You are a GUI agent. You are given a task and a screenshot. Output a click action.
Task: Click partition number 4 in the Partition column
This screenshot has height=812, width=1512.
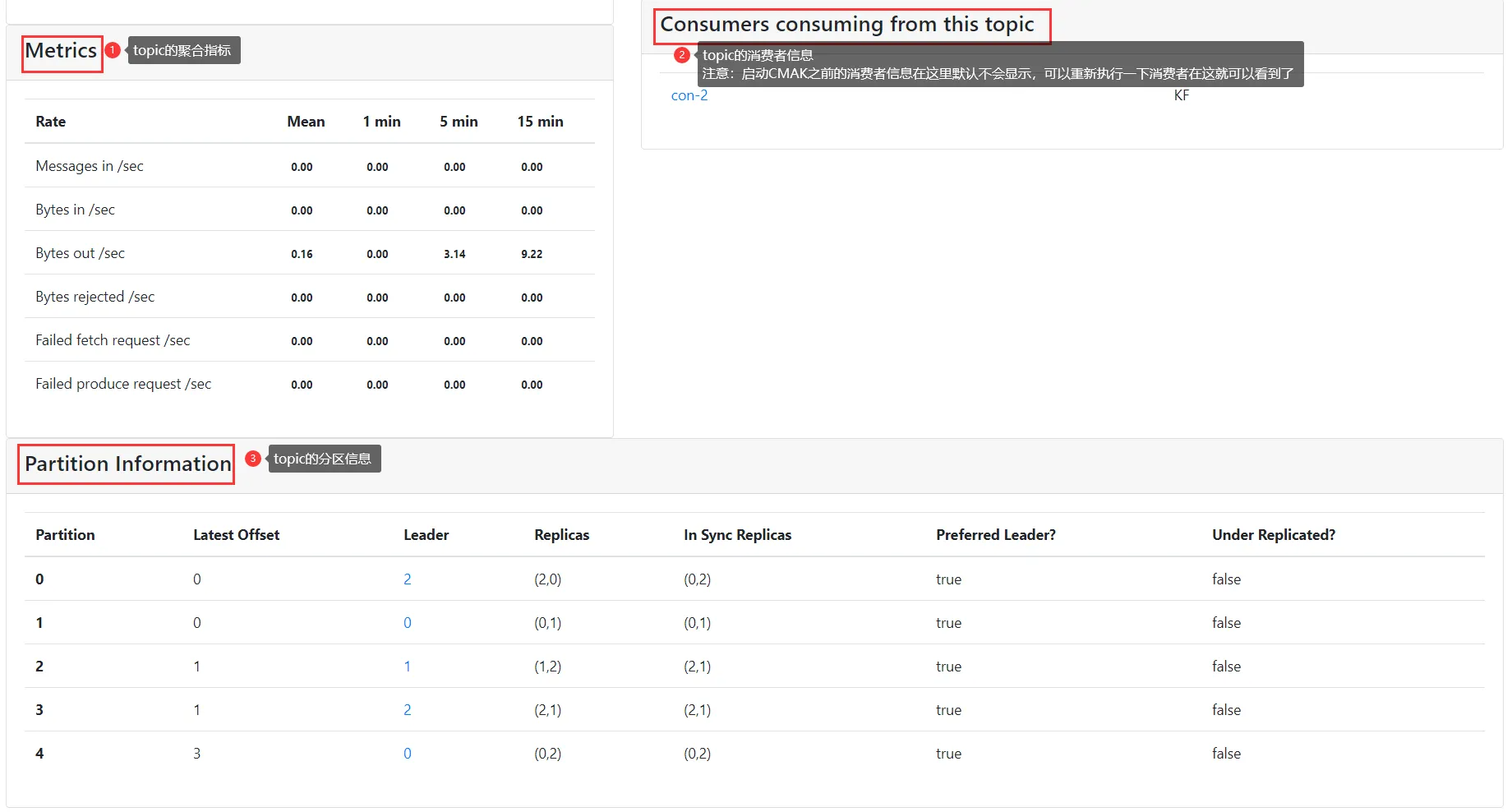[39, 754]
